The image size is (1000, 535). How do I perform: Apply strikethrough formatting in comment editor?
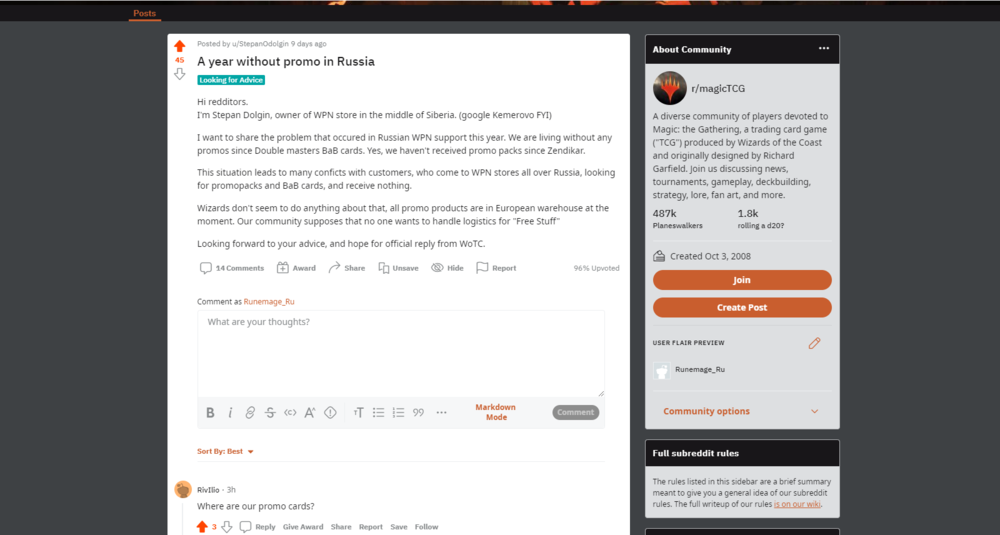click(x=270, y=413)
